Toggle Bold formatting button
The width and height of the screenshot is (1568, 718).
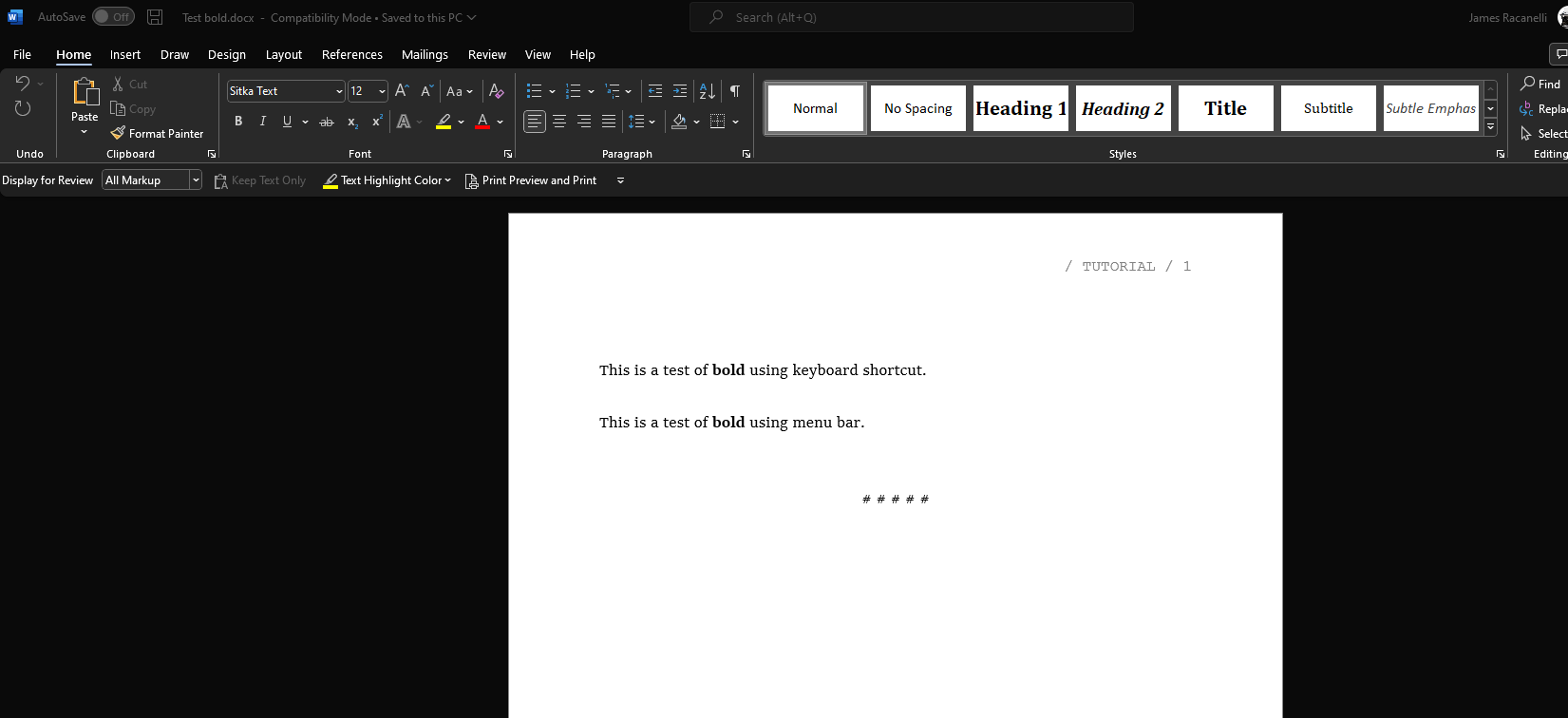238,122
